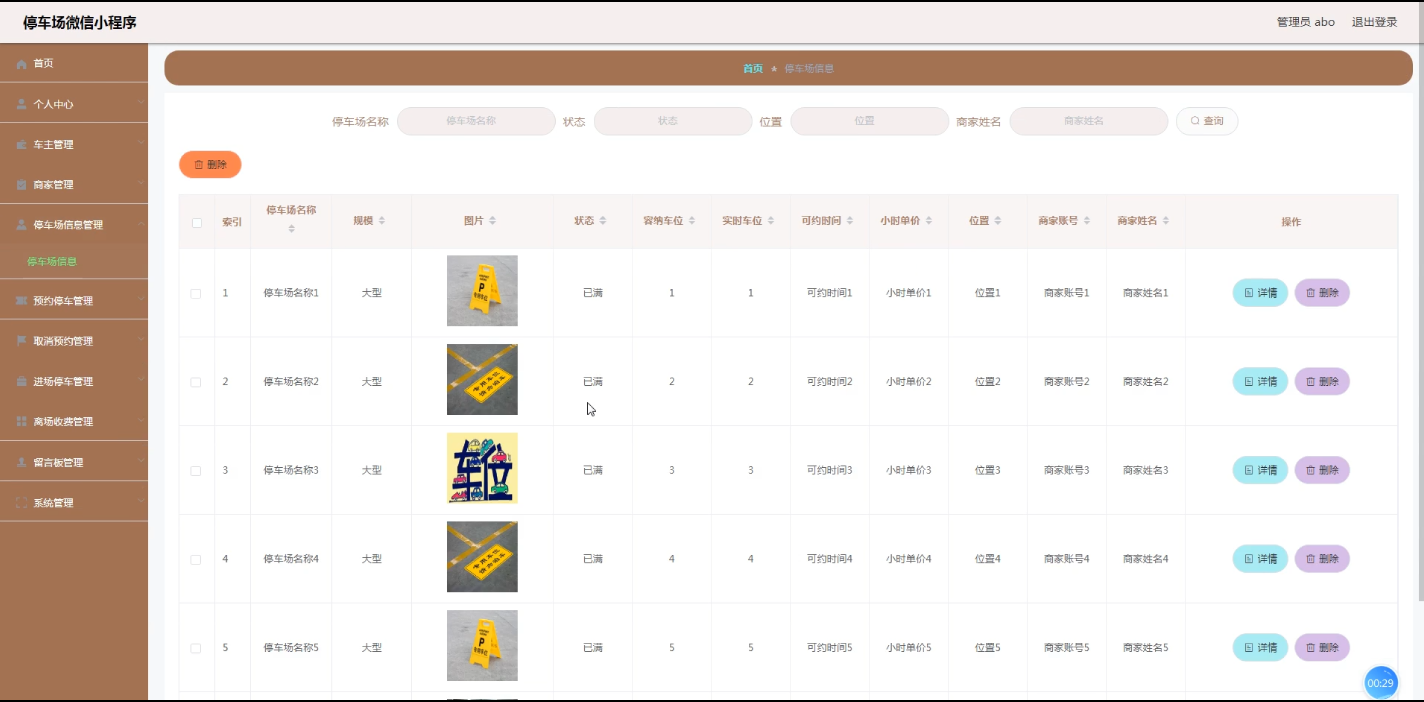Click the home icon beside 首页 in sidebar
1424x702 pixels.
pos(22,64)
